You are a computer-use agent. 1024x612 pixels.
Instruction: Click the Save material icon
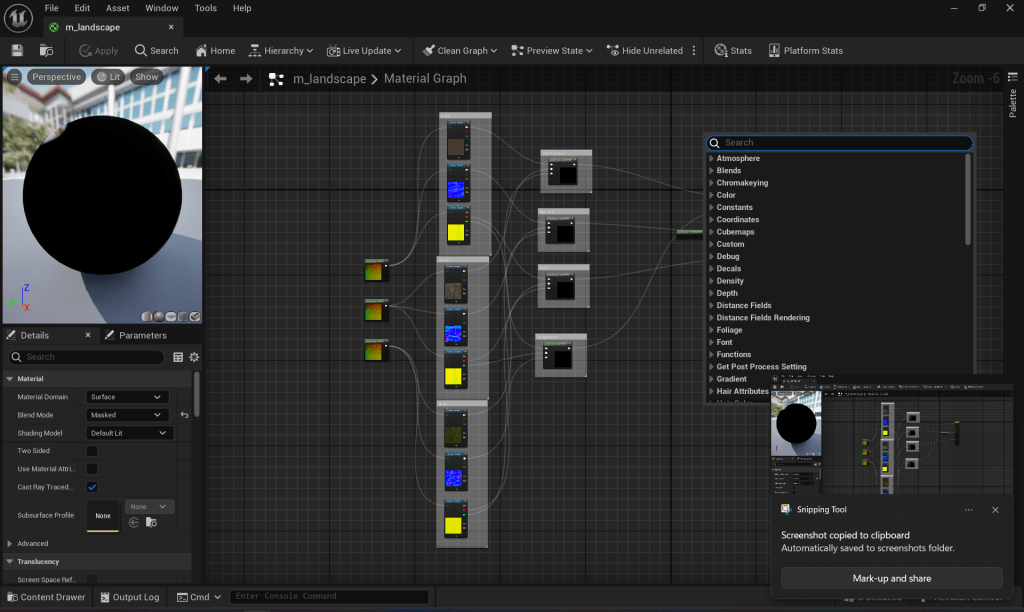(x=17, y=50)
